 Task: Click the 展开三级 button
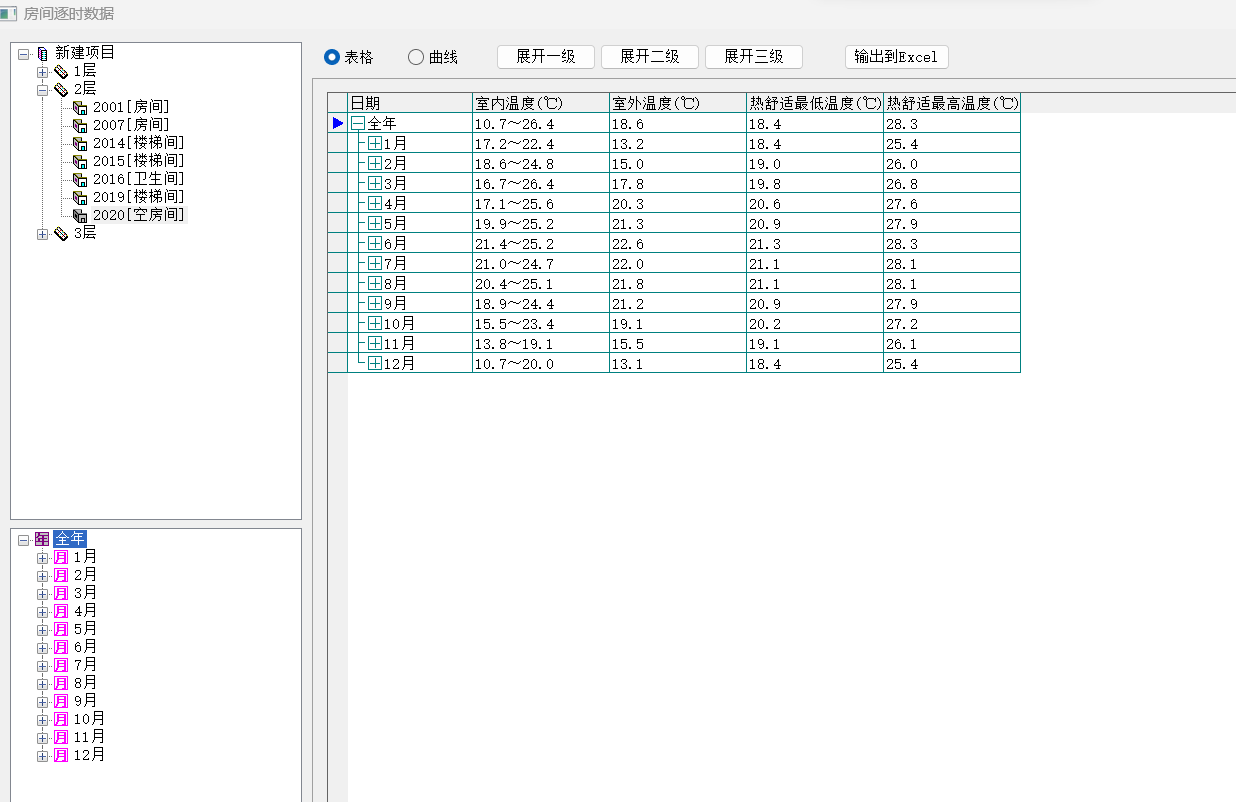click(753, 57)
